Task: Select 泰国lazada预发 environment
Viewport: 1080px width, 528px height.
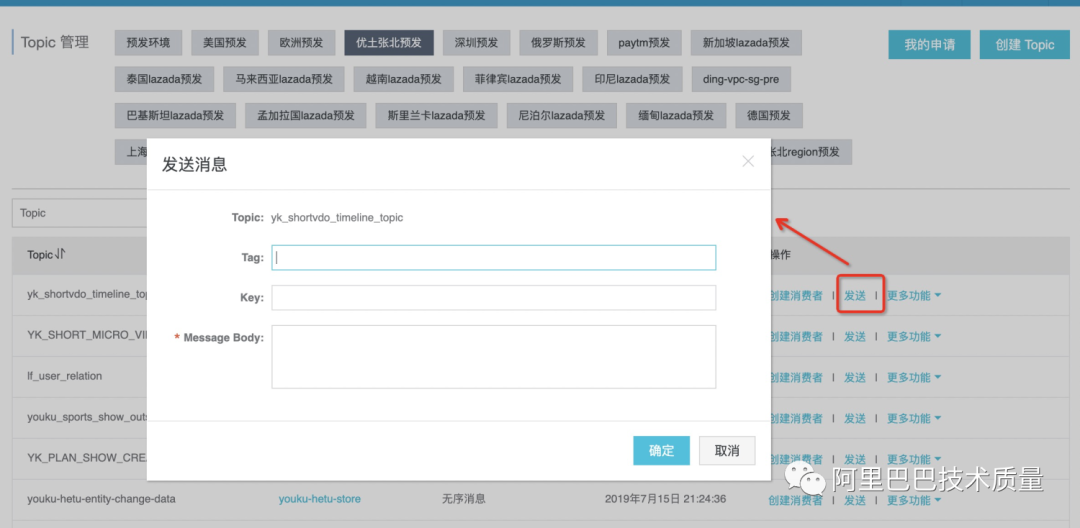Action: tap(165, 79)
